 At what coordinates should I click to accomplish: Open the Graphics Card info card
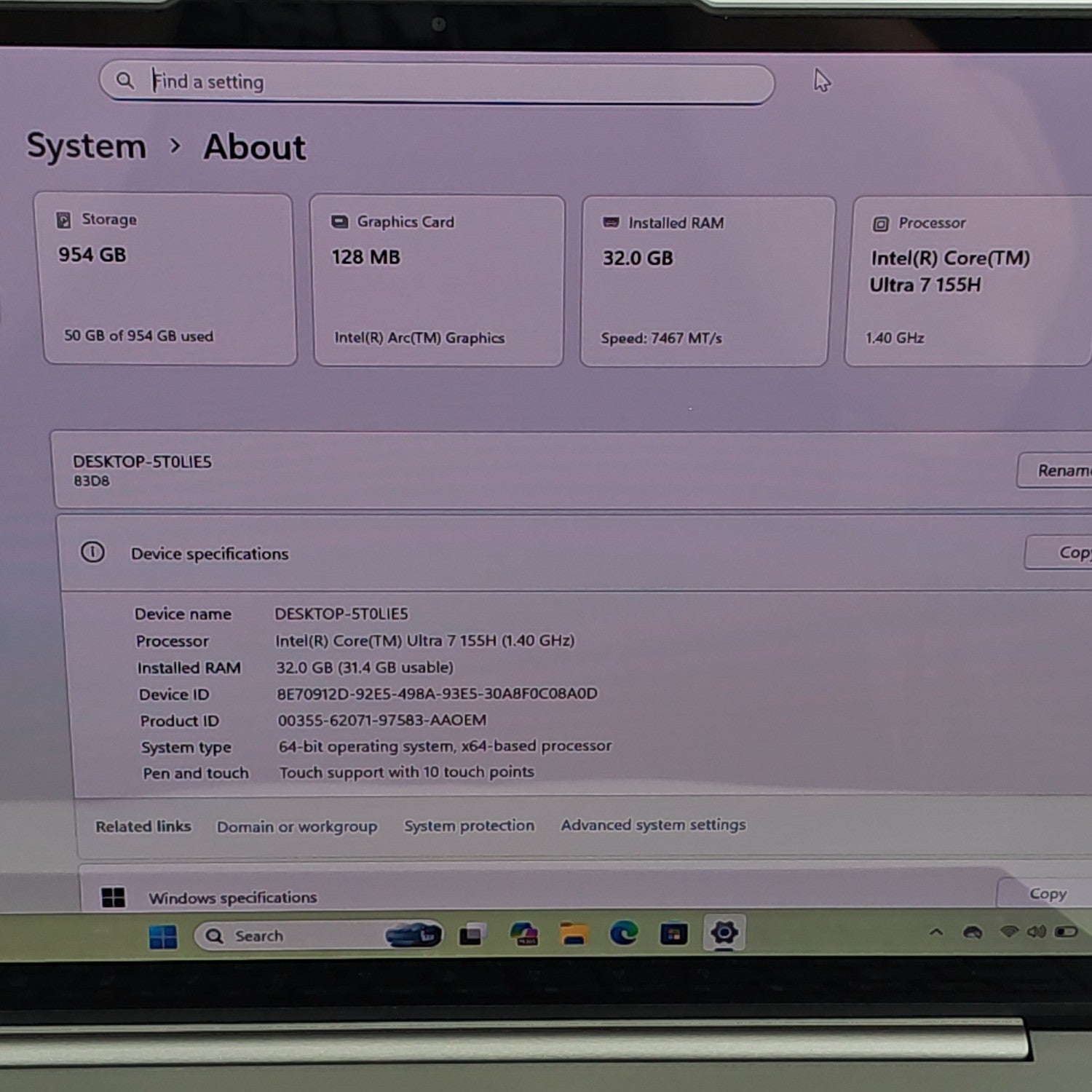click(x=438, y=281)
